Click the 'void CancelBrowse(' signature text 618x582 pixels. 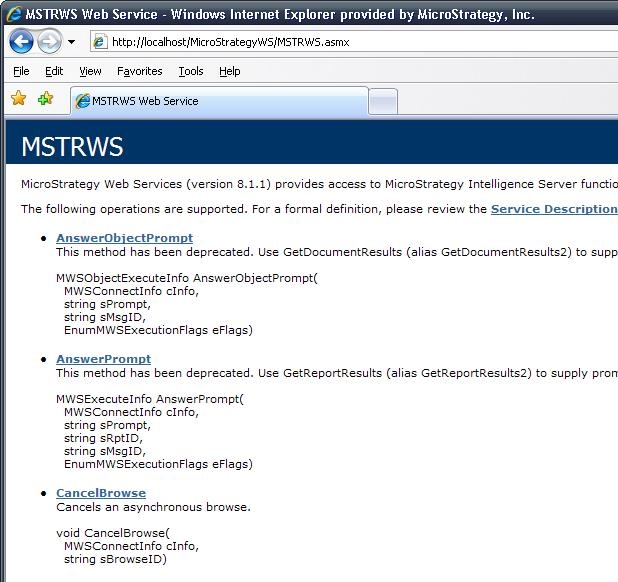(113, 533)
